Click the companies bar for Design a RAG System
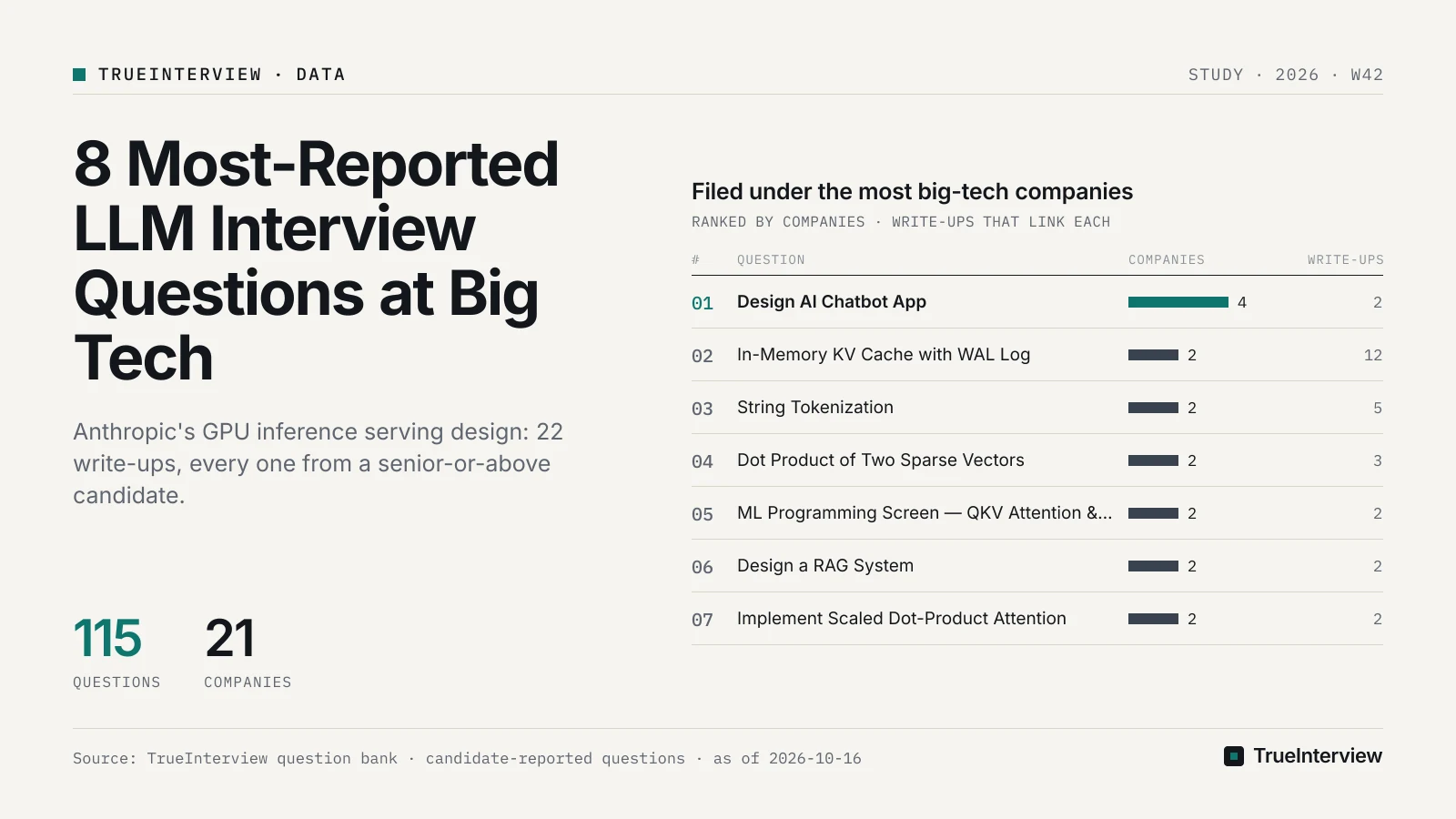Viewport: 1456px width, 819px height. tap(1153, 566)
